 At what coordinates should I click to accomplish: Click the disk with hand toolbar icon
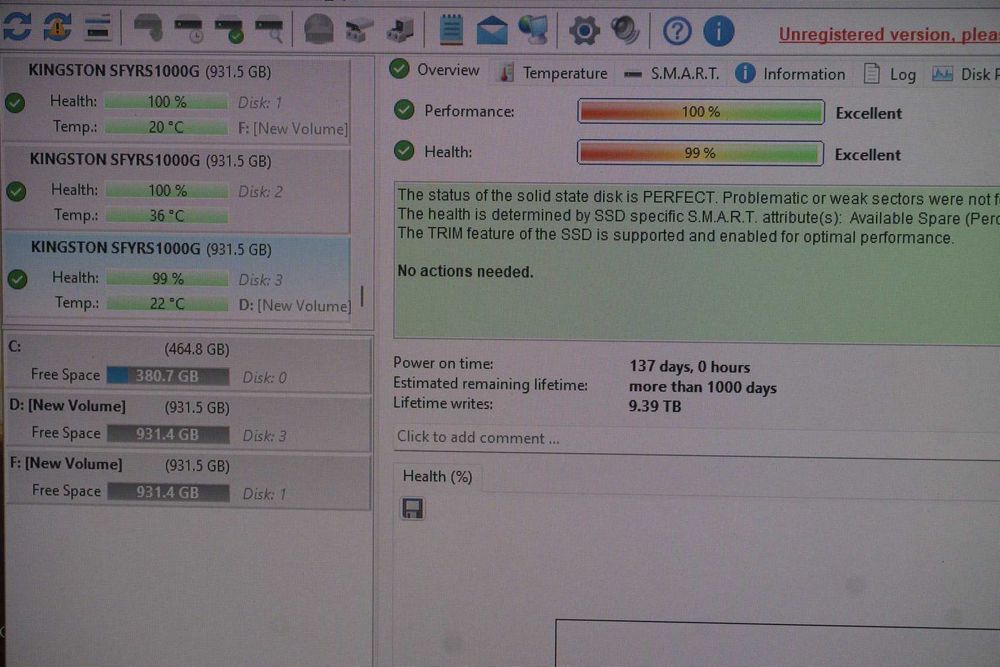[149, 29]
